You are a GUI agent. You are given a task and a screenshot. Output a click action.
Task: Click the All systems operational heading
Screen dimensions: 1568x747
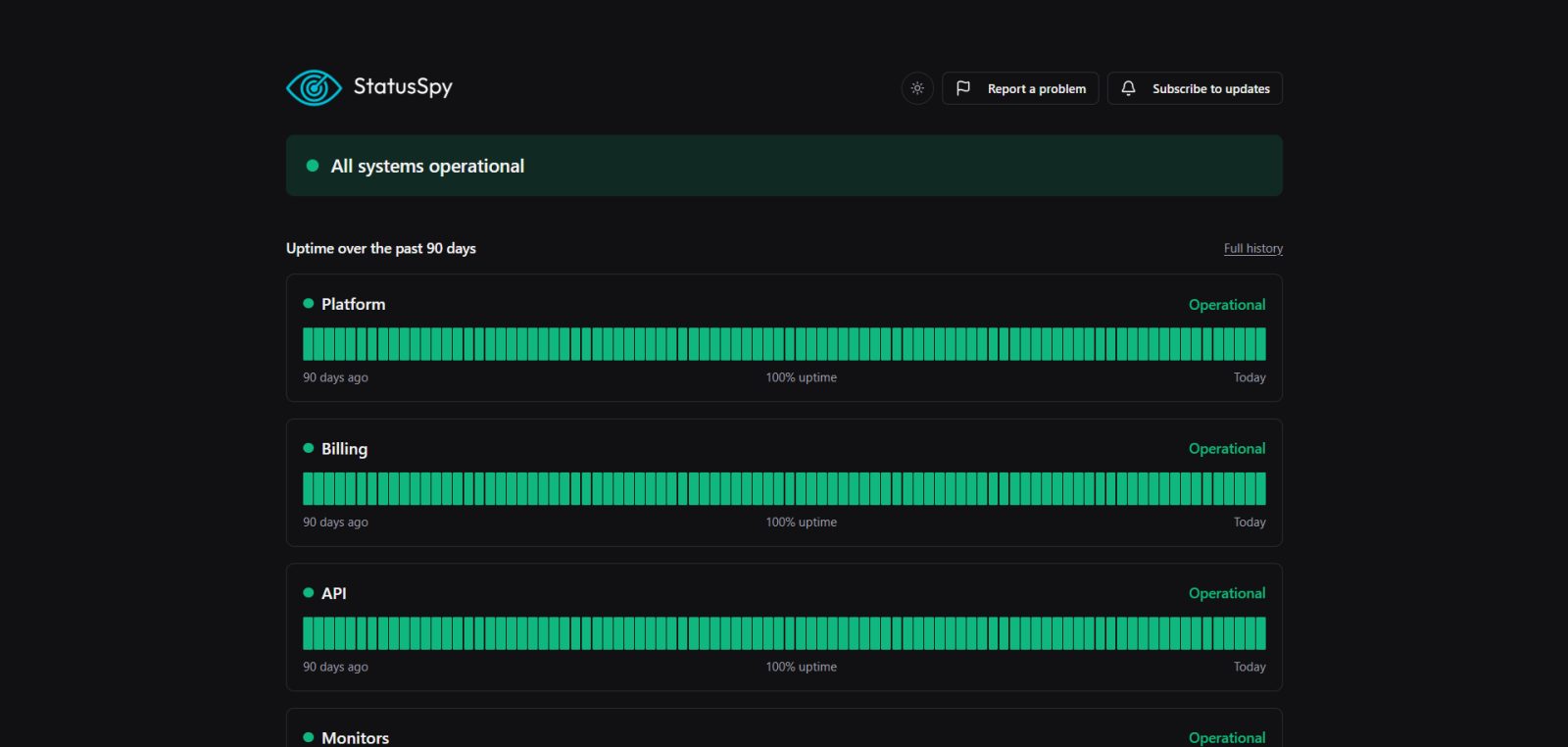[x=427, y=167]
